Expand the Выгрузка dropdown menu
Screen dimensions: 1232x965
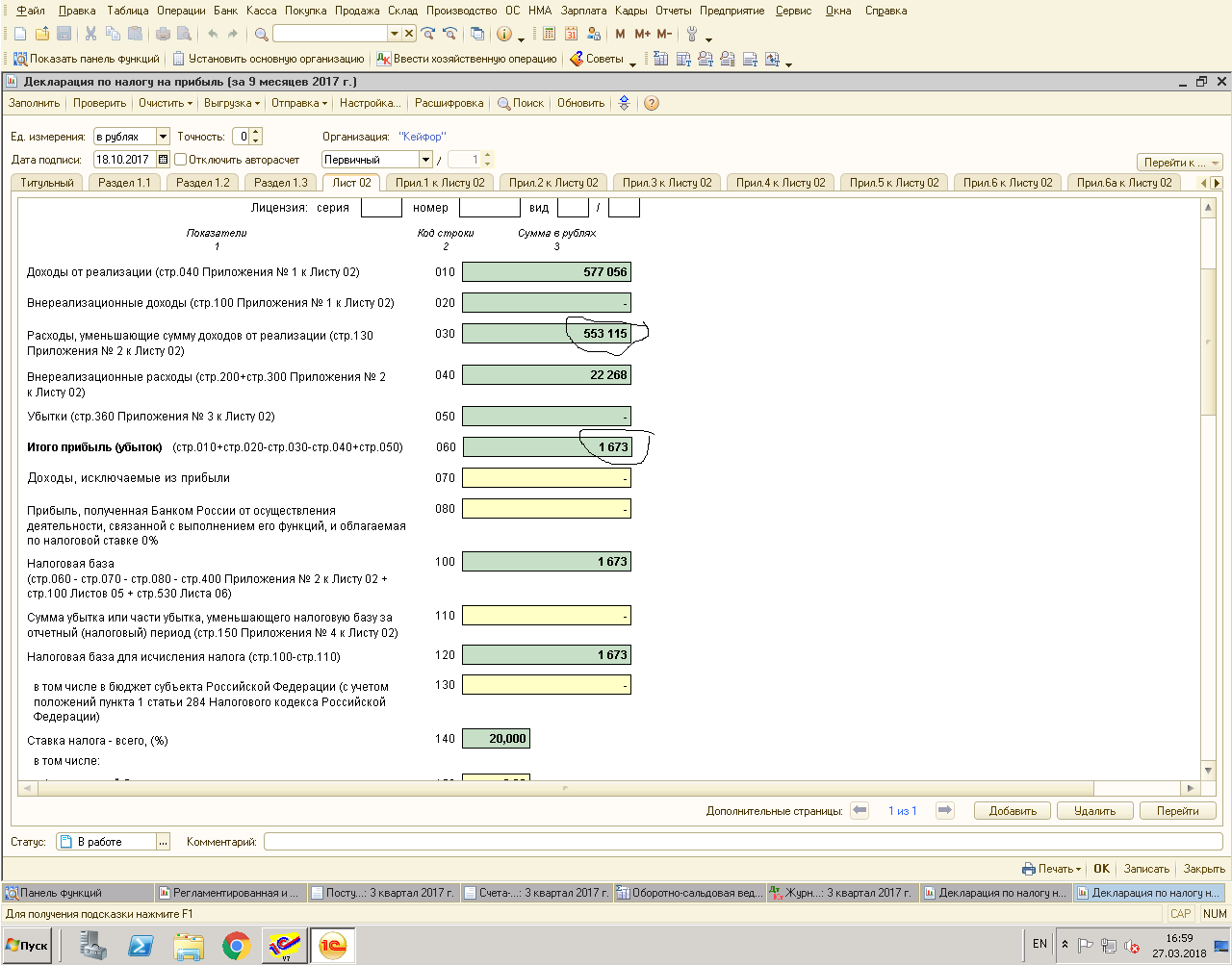coord(232,104)
